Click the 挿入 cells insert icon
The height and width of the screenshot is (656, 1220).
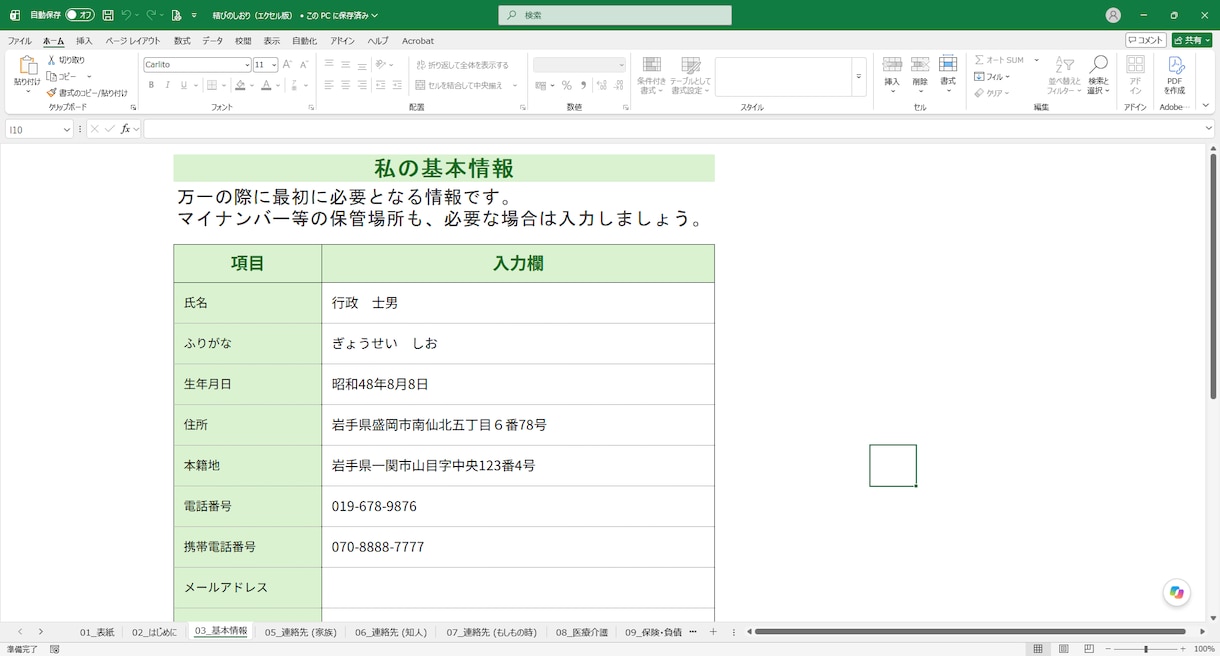coord(892,65)
